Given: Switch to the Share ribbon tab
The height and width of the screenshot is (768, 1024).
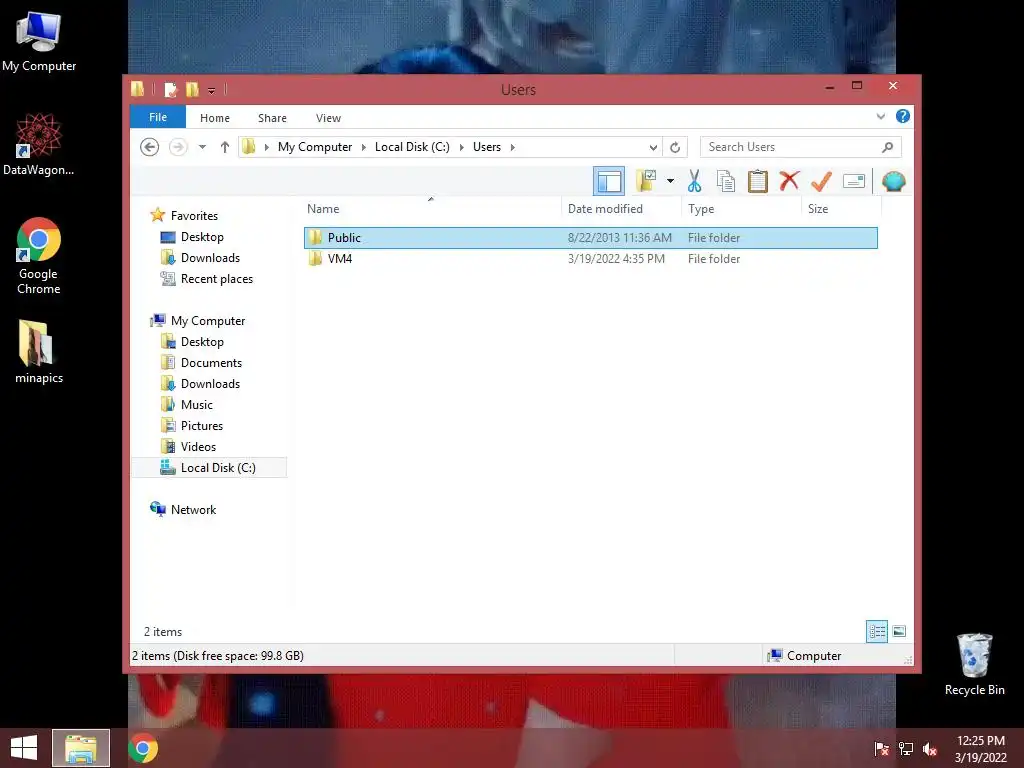Looking at the screenshot, I should (272, 118).
